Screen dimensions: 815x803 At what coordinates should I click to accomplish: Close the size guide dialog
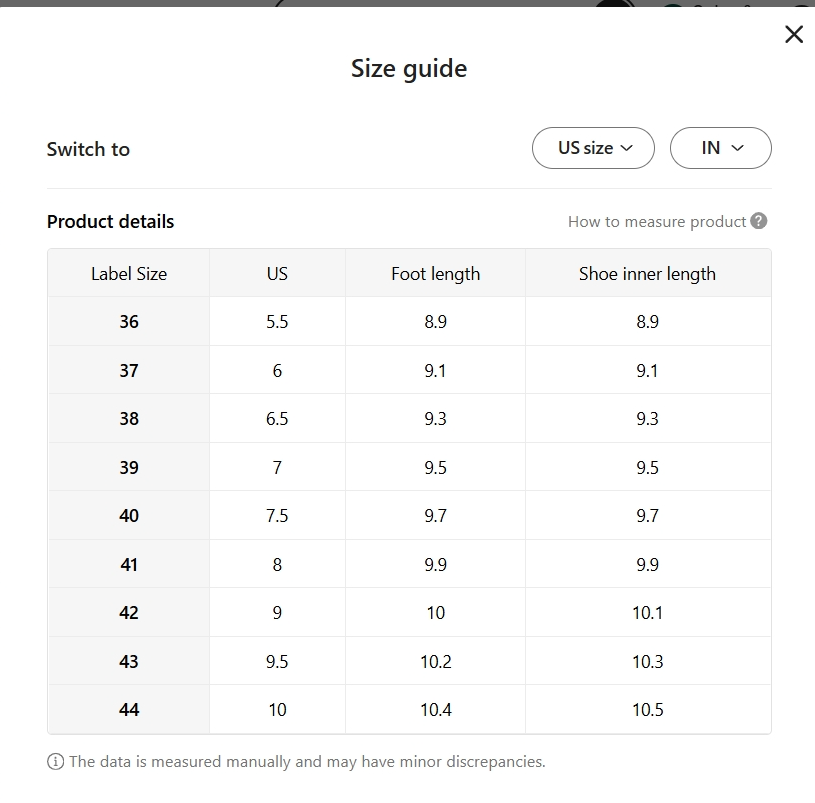[x=794, y=35]
